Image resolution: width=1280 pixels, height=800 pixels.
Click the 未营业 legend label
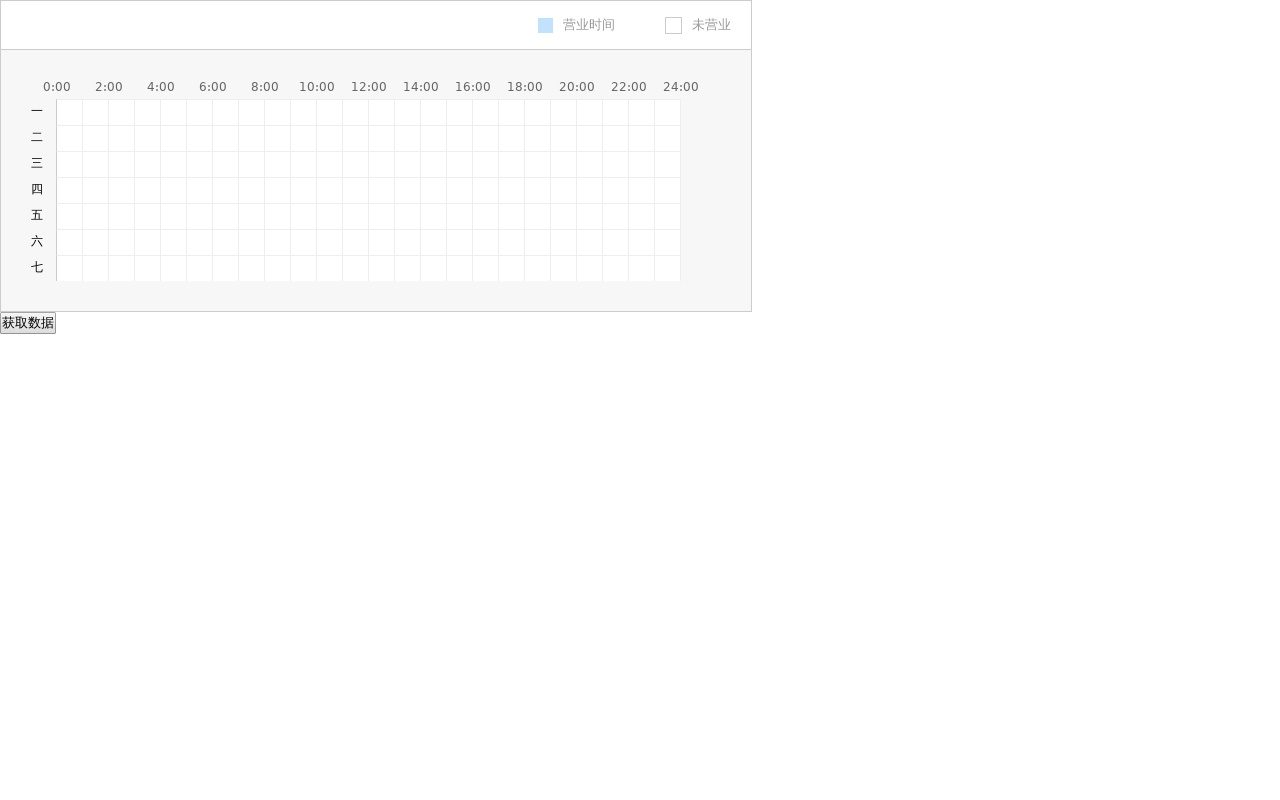click(711, 25)
